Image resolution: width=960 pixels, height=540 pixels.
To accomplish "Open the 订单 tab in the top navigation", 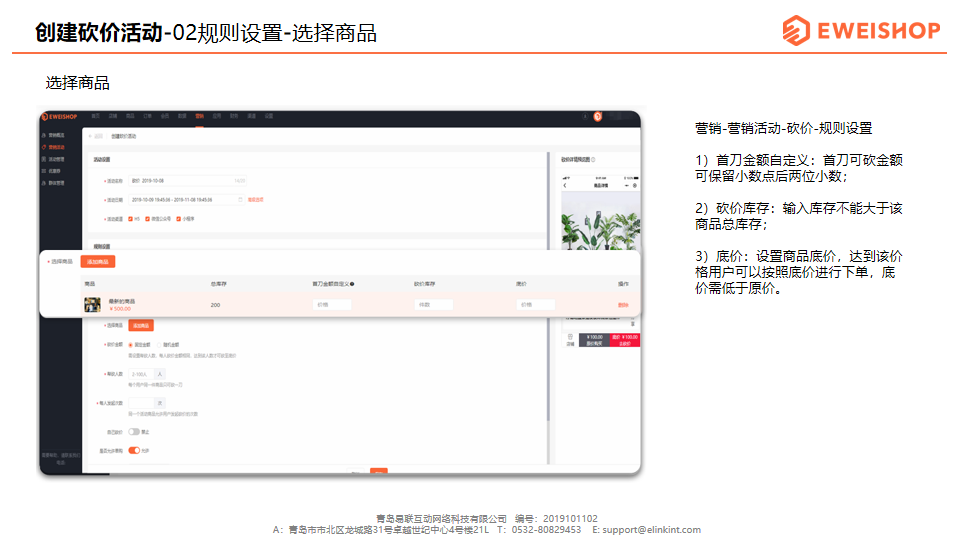I will [148, 116].
